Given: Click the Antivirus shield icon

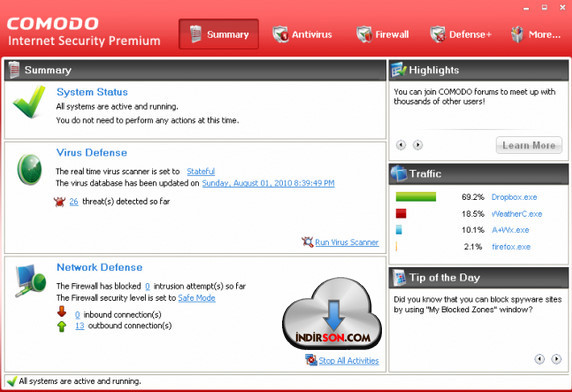Looking at the screenshot, I should click(280, 35).
